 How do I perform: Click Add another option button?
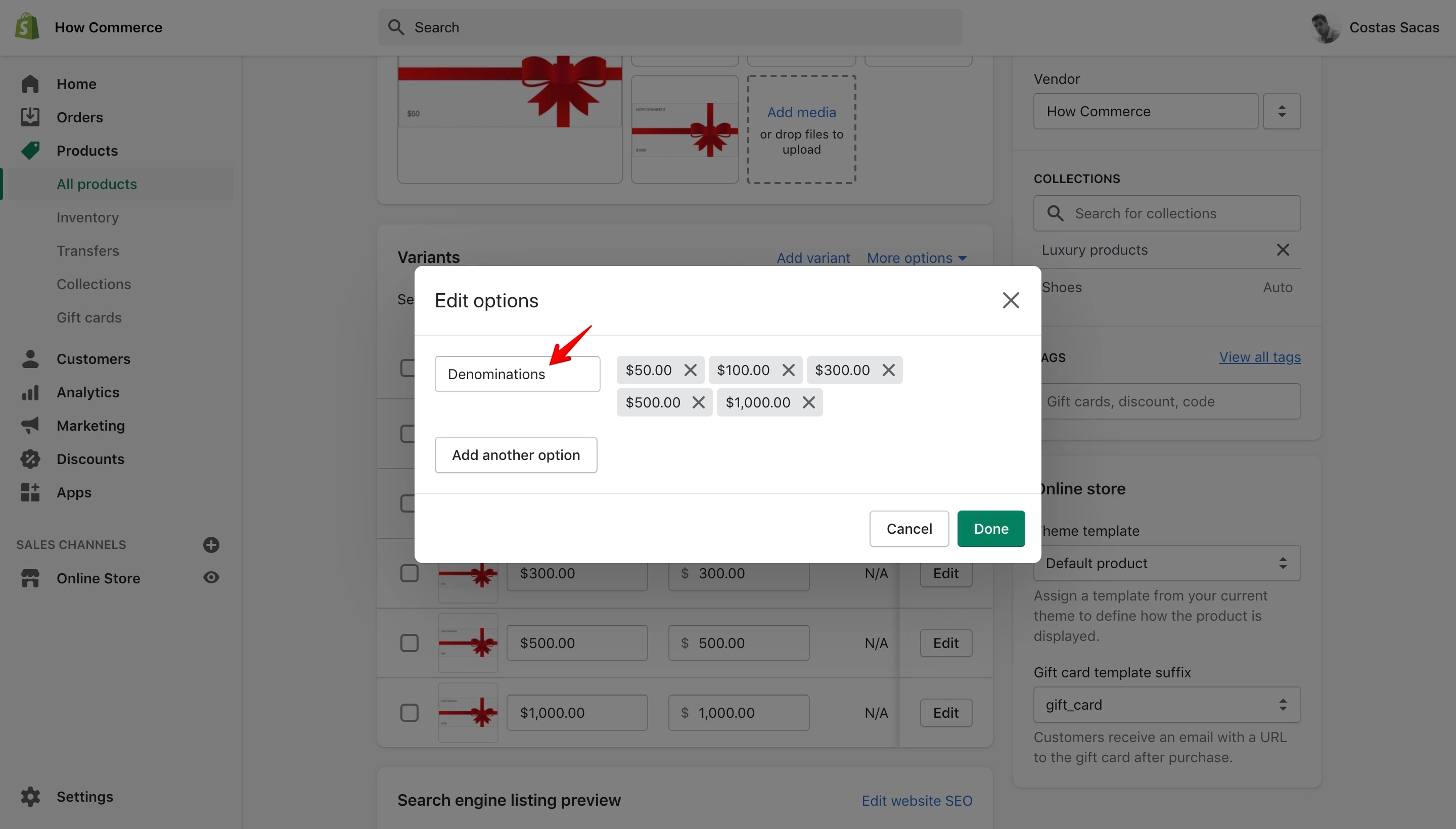click(516, 455)
